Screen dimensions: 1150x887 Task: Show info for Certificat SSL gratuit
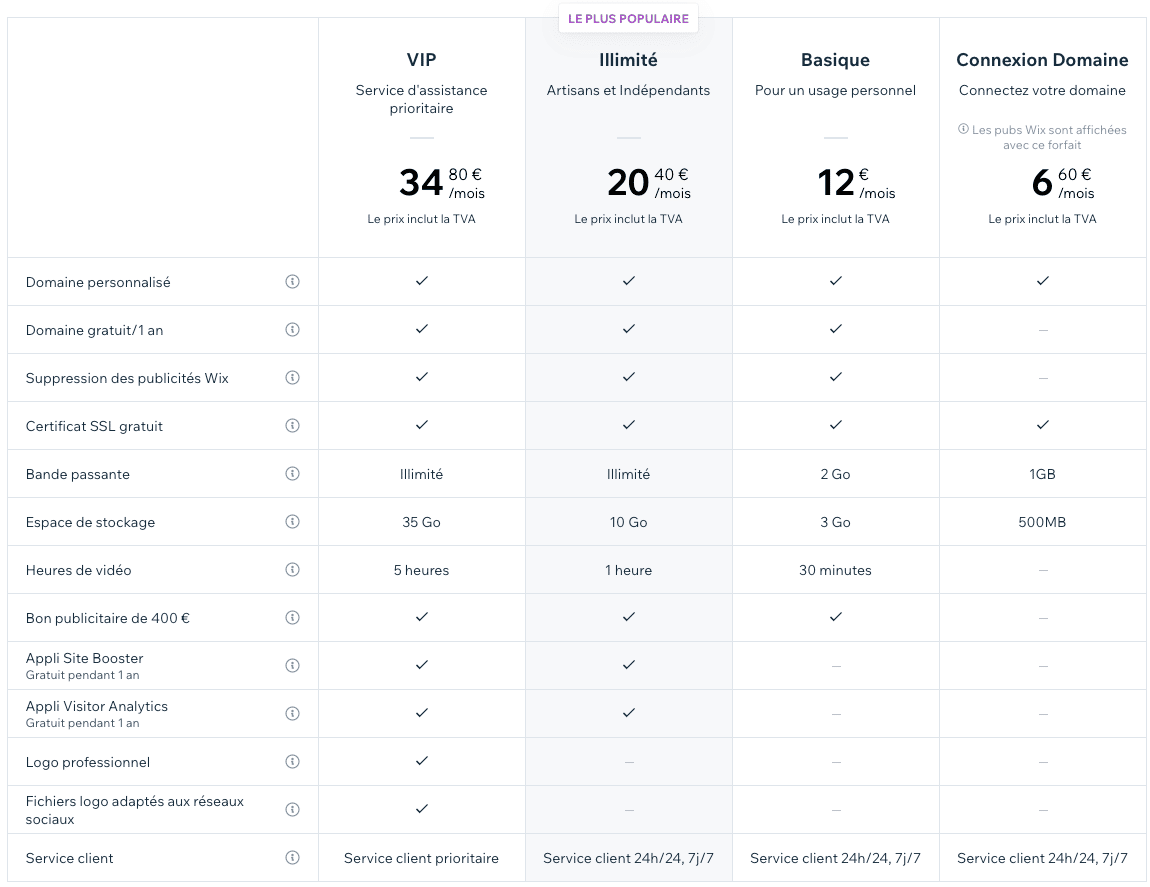point(292,426)
